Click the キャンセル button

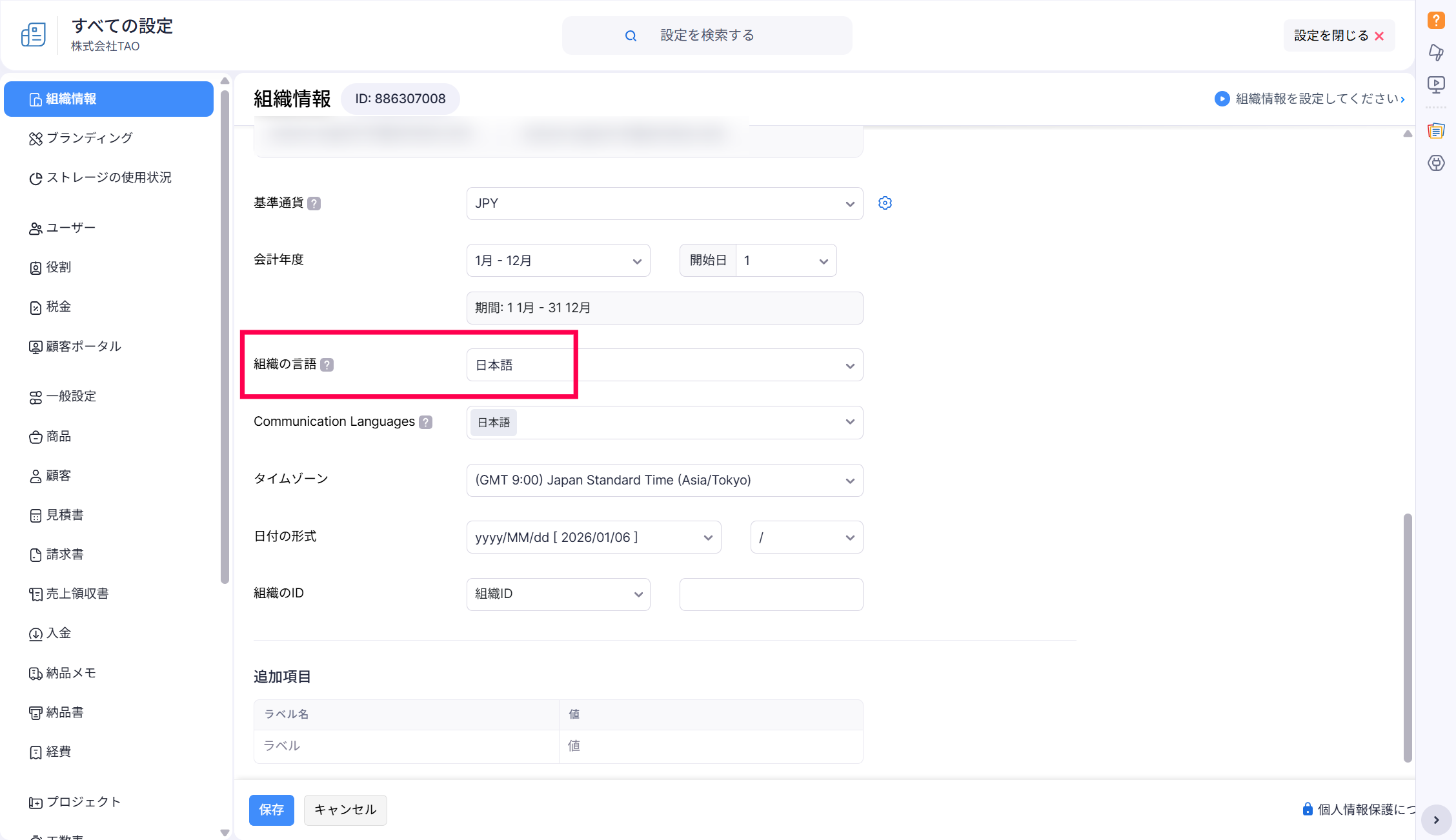click(x=345, y=810)
